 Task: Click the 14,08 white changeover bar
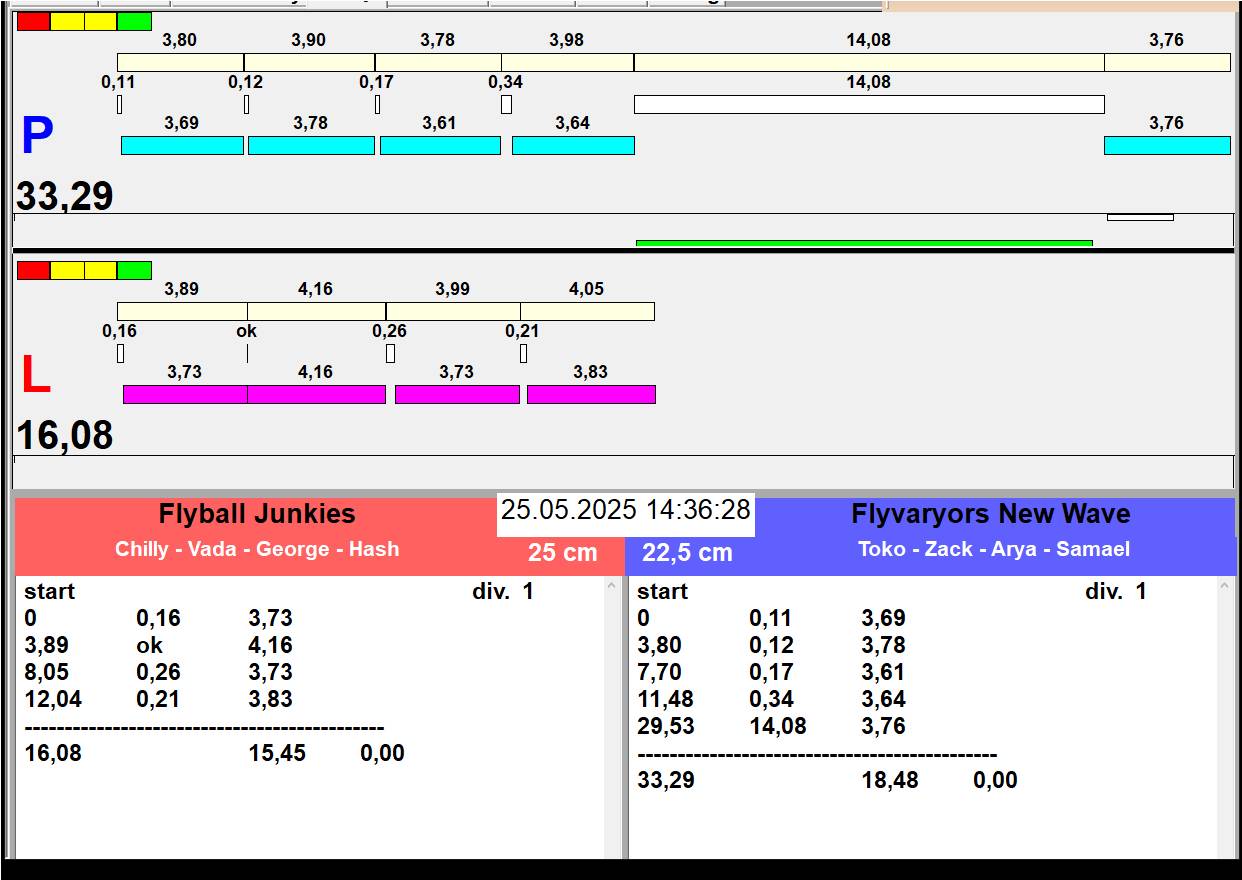(868, 104)
